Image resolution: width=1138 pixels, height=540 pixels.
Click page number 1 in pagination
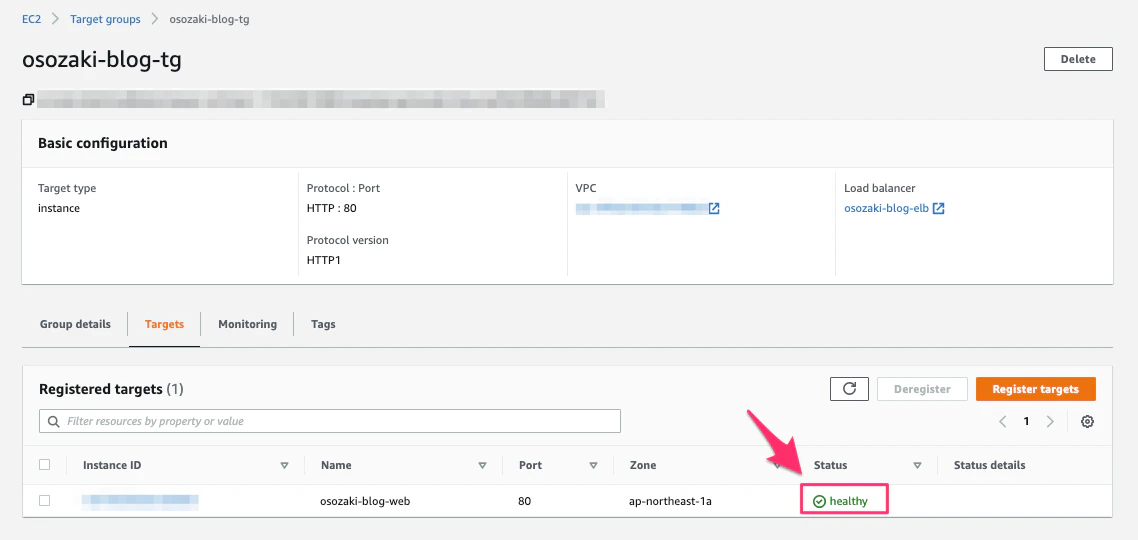tap(1026, 421)
